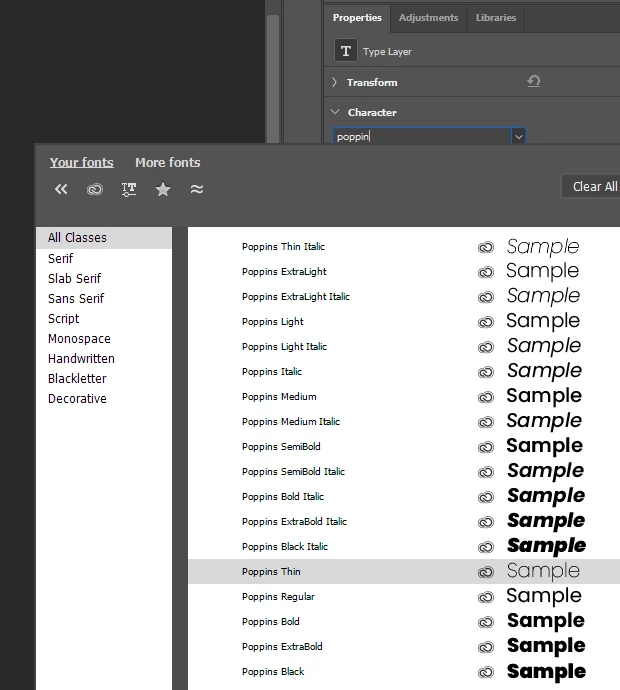The height and width of the screenshot is (690, 620).
Task: Expand the Transform section
Action: click(x=334, y=82)
